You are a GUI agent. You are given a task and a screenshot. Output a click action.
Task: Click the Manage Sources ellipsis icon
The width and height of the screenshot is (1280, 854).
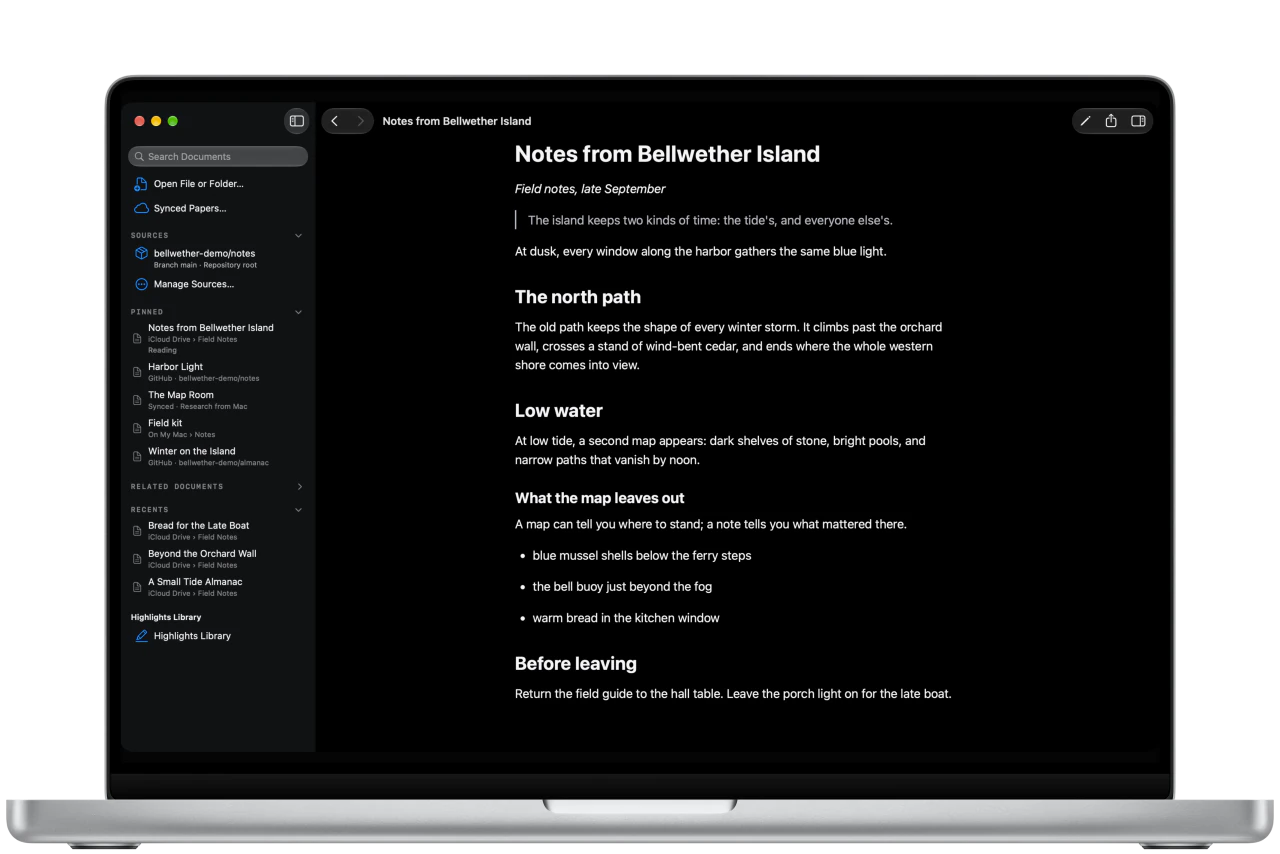click(141, 284)
